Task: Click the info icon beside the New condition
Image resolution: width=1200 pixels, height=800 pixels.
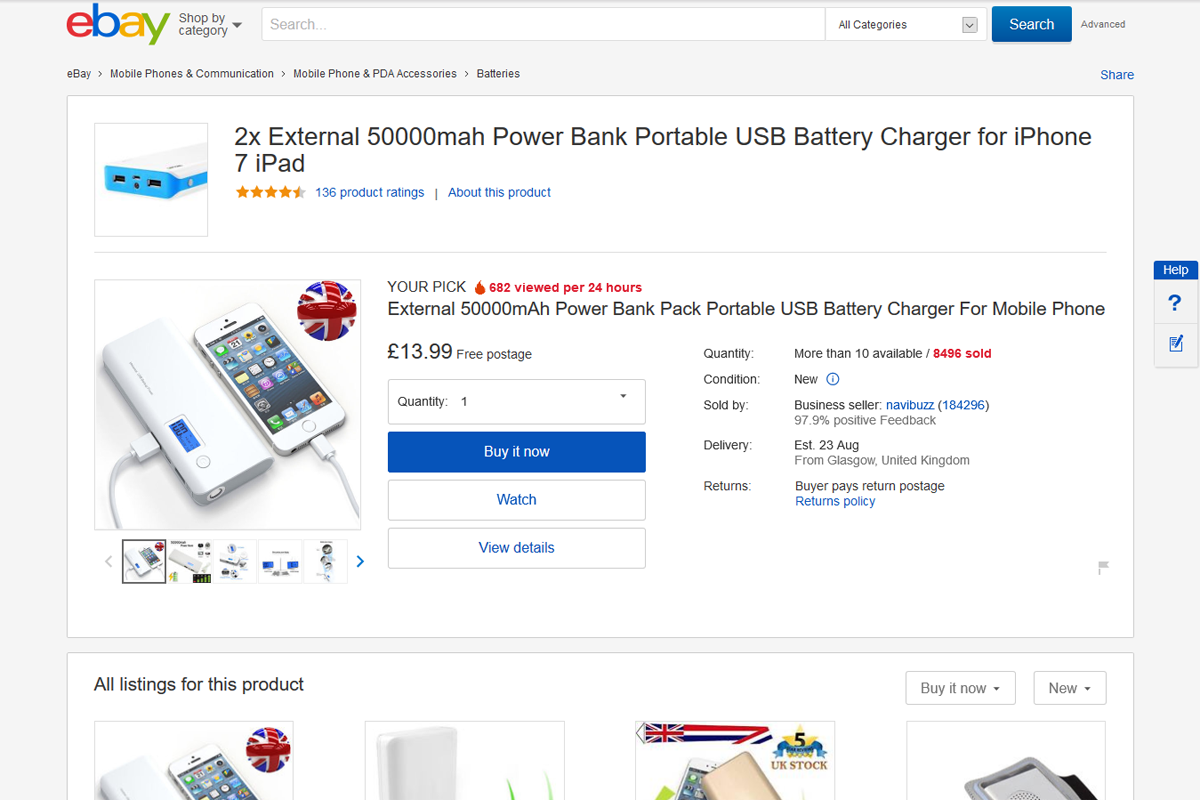Action: (832, 379)
